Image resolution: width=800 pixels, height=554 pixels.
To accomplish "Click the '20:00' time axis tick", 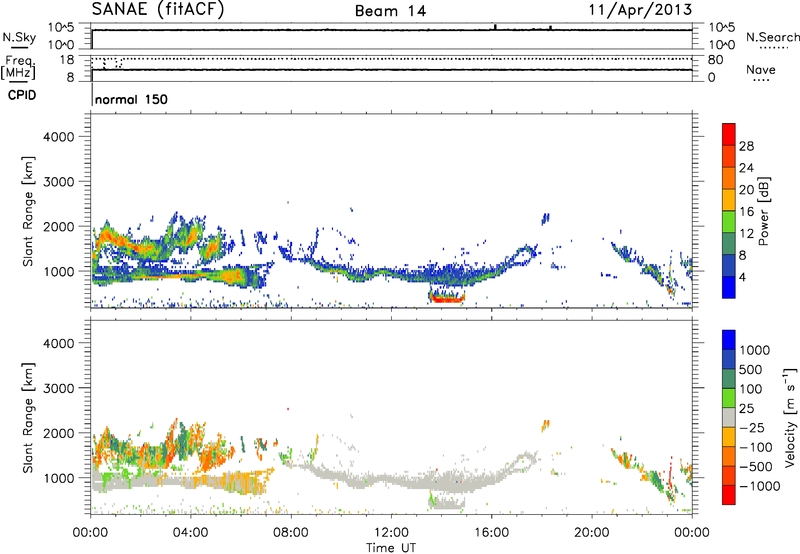I will [592, 533].
